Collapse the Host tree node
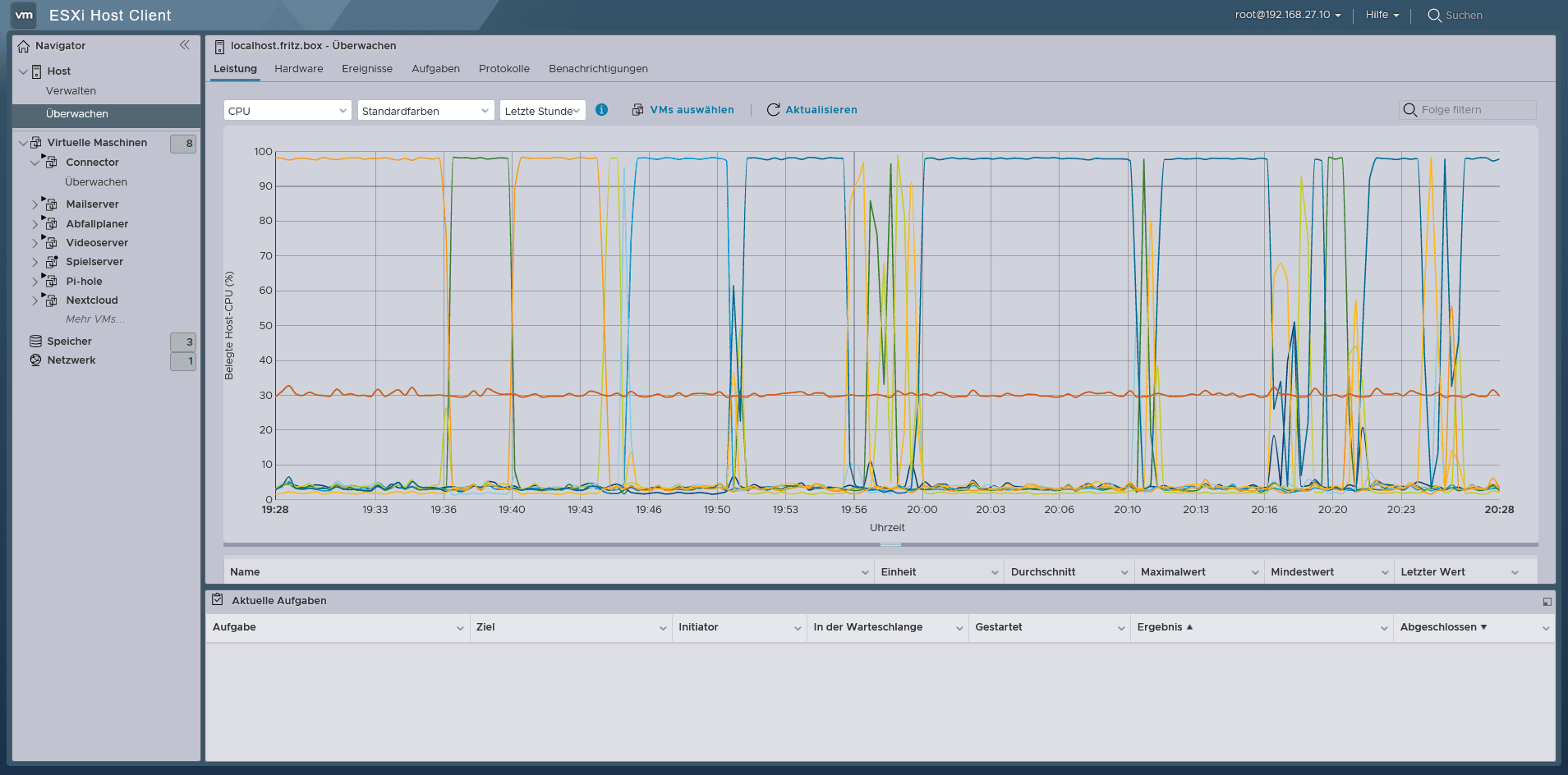The width and height of the screenshot is (1568, 775). tap(22, 71)
